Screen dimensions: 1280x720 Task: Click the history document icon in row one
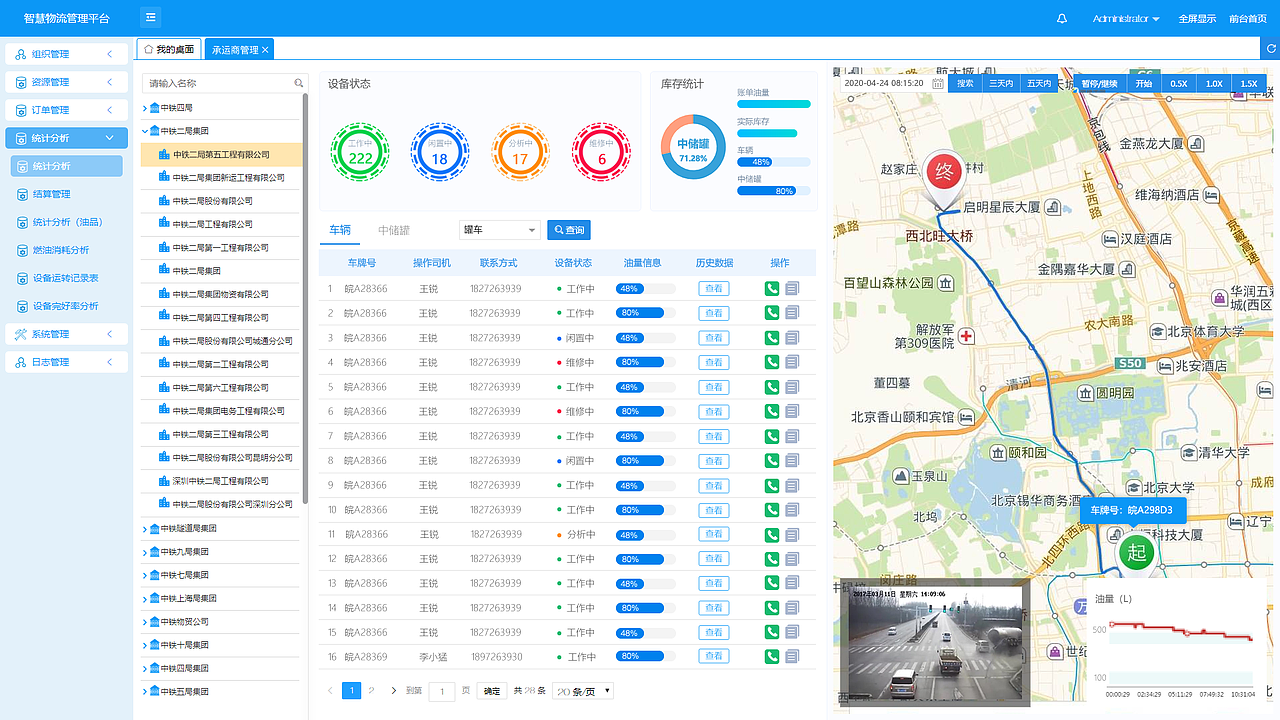coord(790,288)
